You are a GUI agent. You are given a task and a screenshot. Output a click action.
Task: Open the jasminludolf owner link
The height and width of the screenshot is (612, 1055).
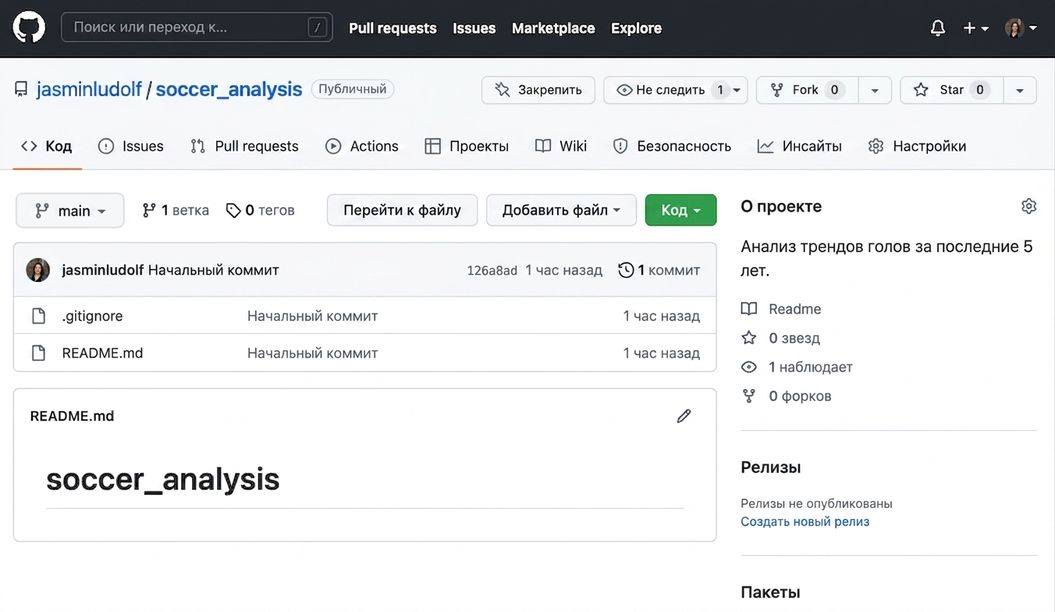point(89,89)
